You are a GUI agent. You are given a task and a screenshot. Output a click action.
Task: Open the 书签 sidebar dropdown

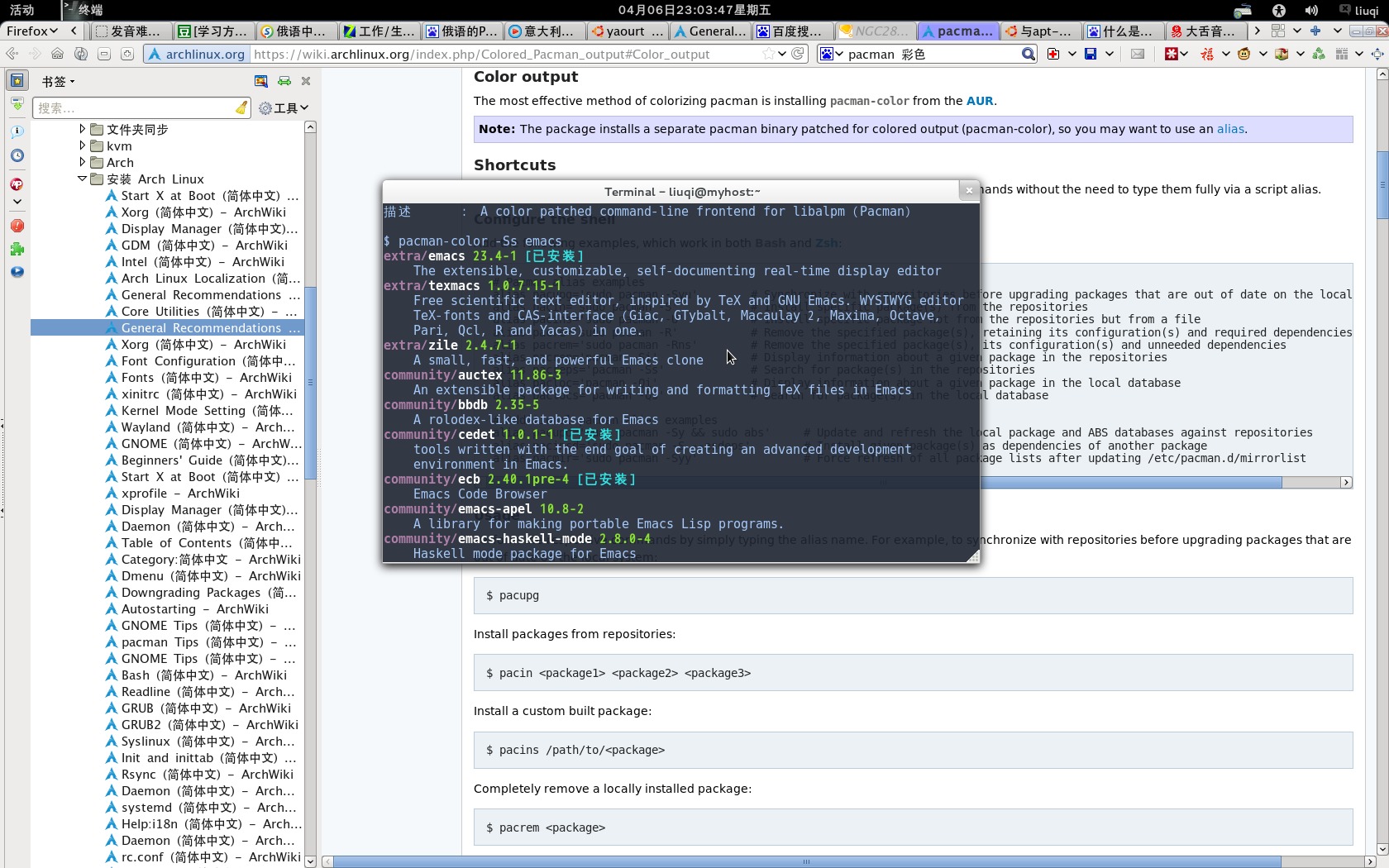58,81
